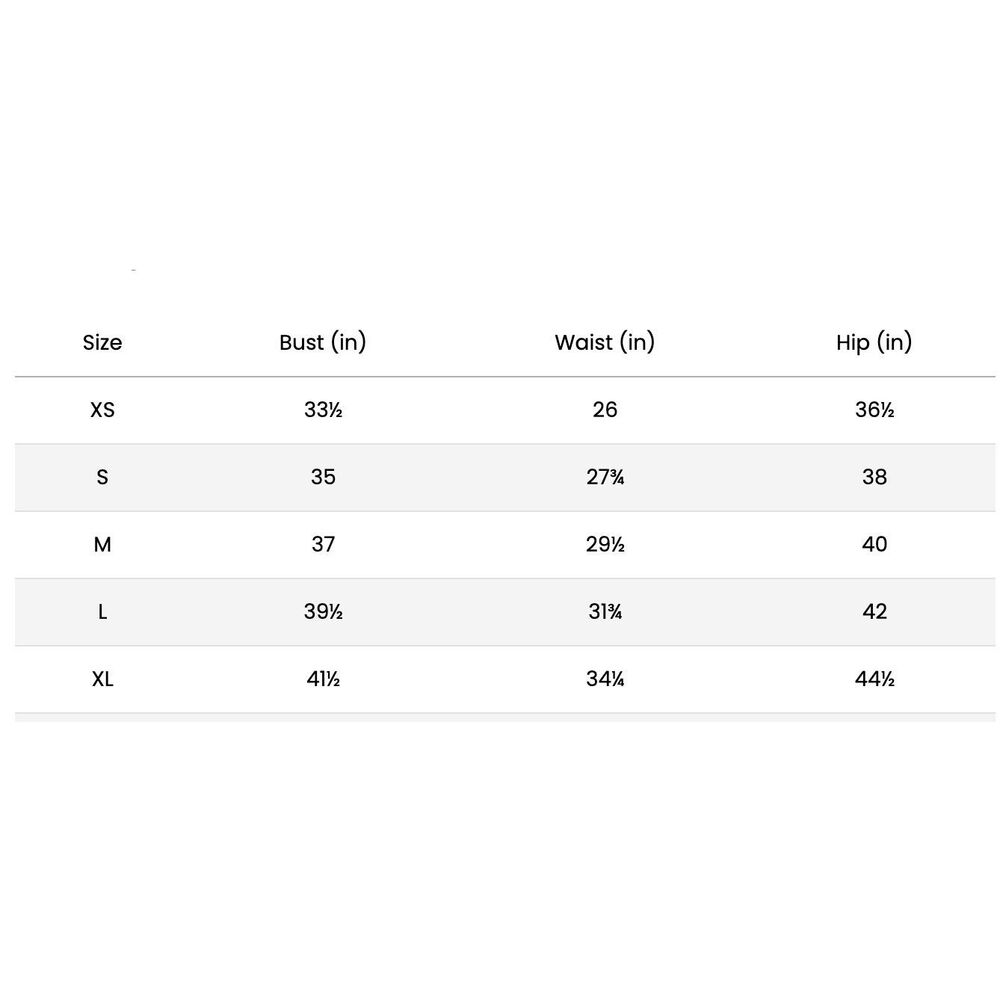Click the Bust (in) column header
The image size is (1000, 1000).
coord(323,342)
